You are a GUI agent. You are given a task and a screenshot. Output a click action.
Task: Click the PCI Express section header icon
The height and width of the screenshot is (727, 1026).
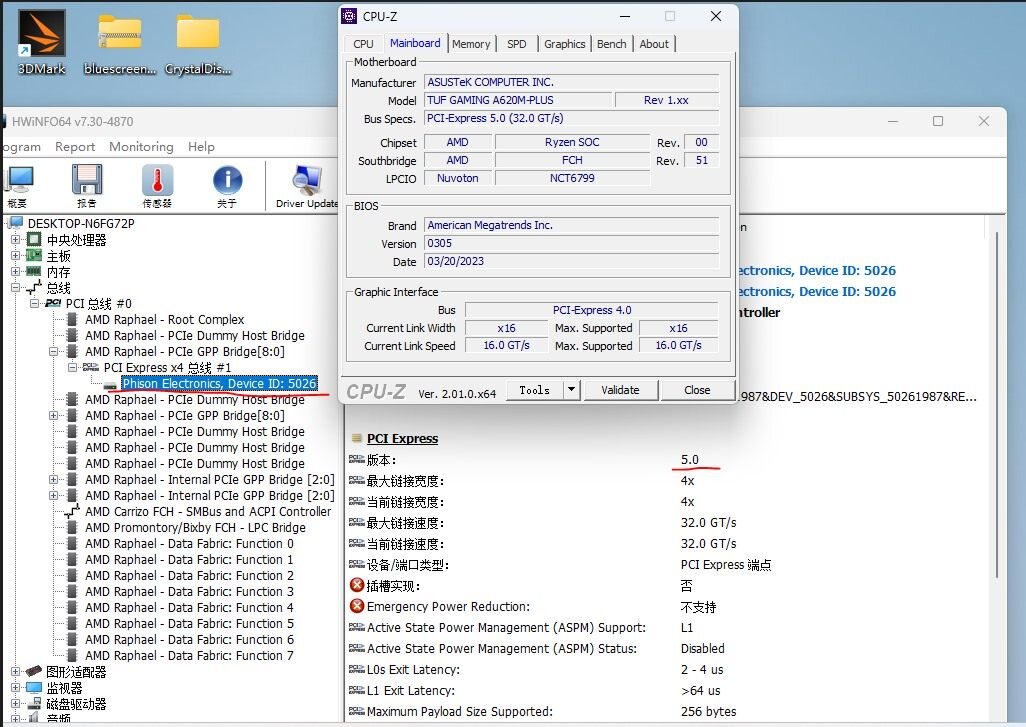(x=357, y=438)
